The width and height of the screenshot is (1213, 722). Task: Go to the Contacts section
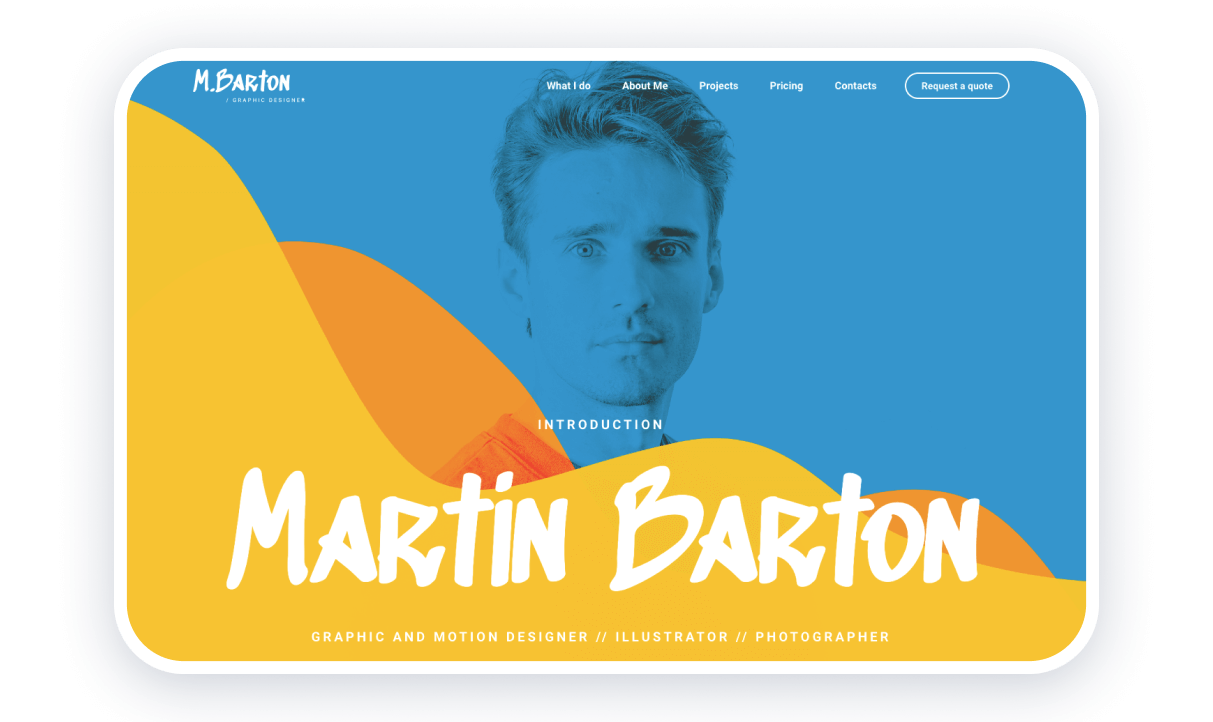point(855,86)
